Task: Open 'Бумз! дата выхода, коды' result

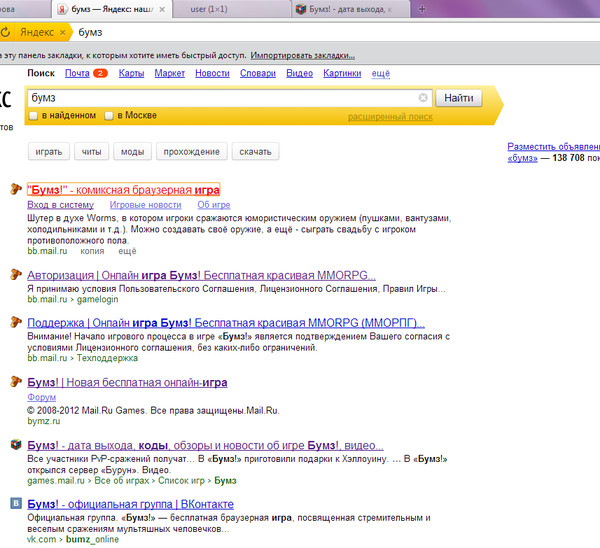Action: (205, 445)
